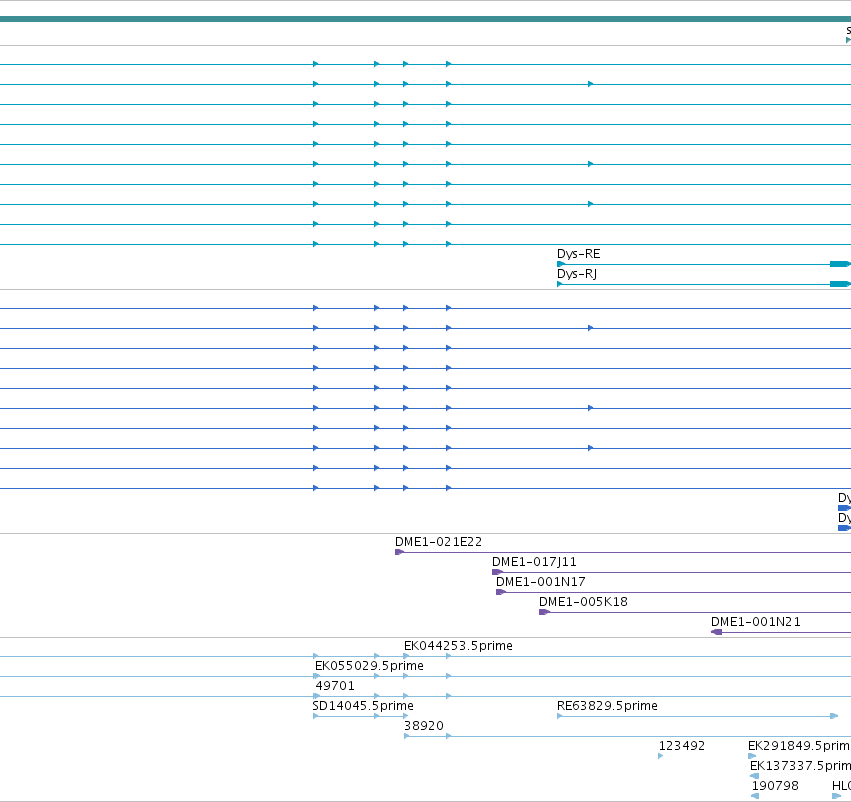Viewport: 851px width, 802px height.
Task: Select the DME1-021E22 feature label
Action: coord(438,542)
